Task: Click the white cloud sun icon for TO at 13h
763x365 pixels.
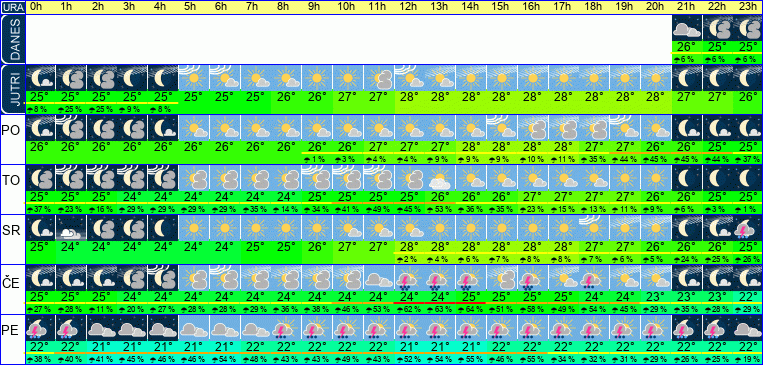Action: [x=440, y=178]
